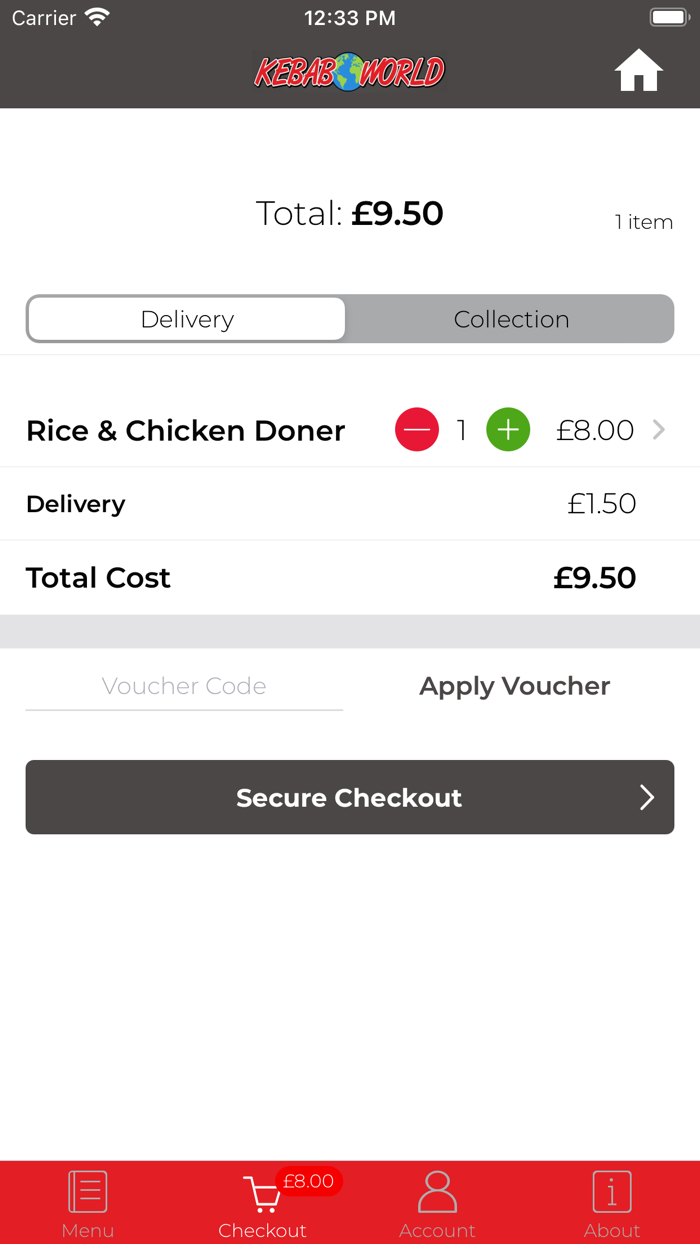Image resolution: width=700 pixels, height=1244 pixels.
Task: Tap the Voucher Code input field
Action: tap(184, 686)
